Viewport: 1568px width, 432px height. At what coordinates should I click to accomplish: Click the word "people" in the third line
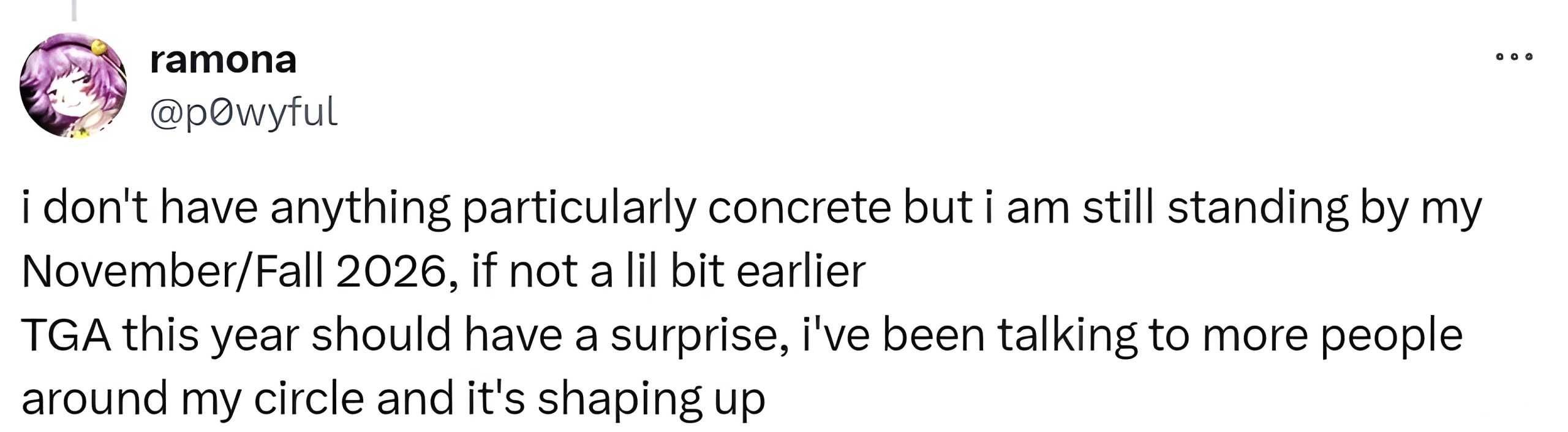1391,335
